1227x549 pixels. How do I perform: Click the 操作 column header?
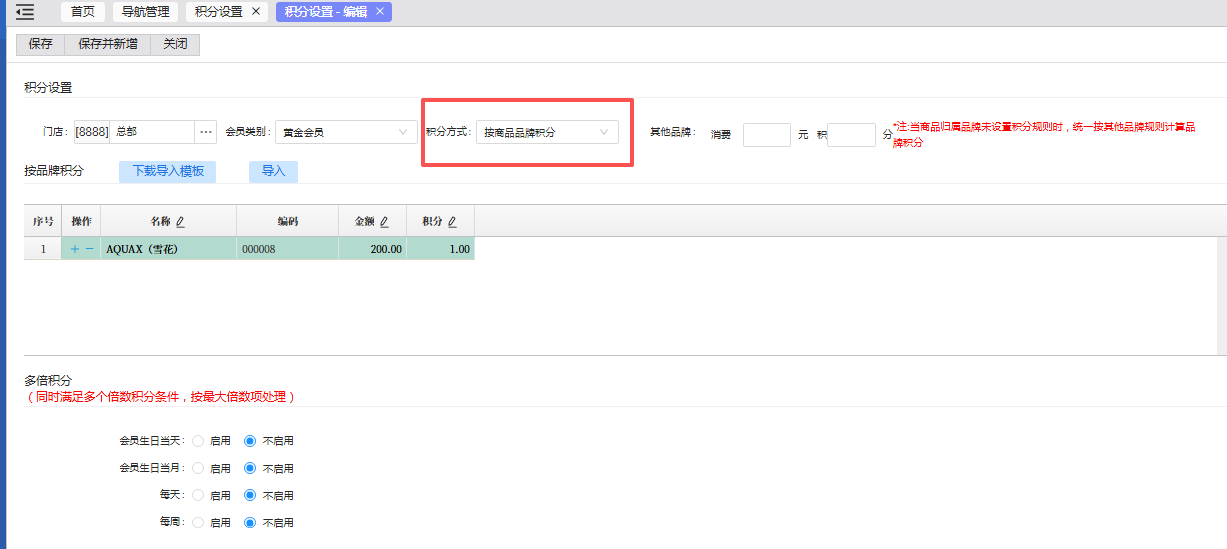coord(82,221)
